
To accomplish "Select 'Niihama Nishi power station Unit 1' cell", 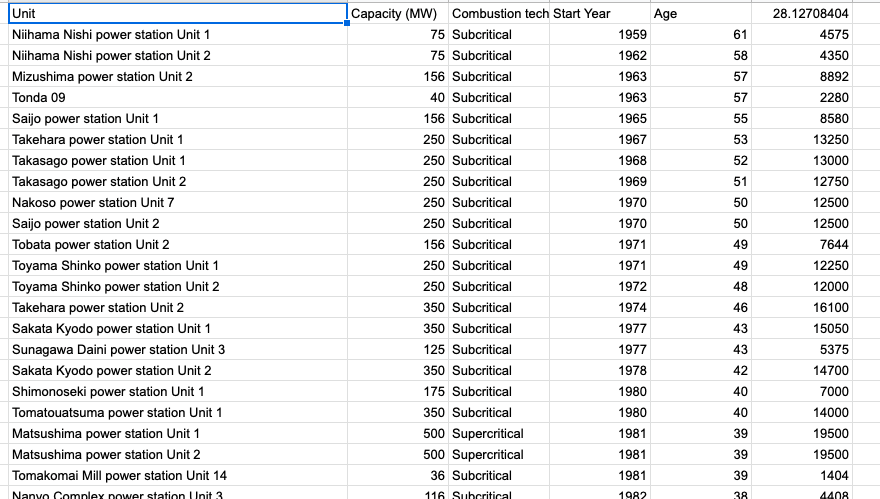I will pyautogui.click(x=178, y=35).
